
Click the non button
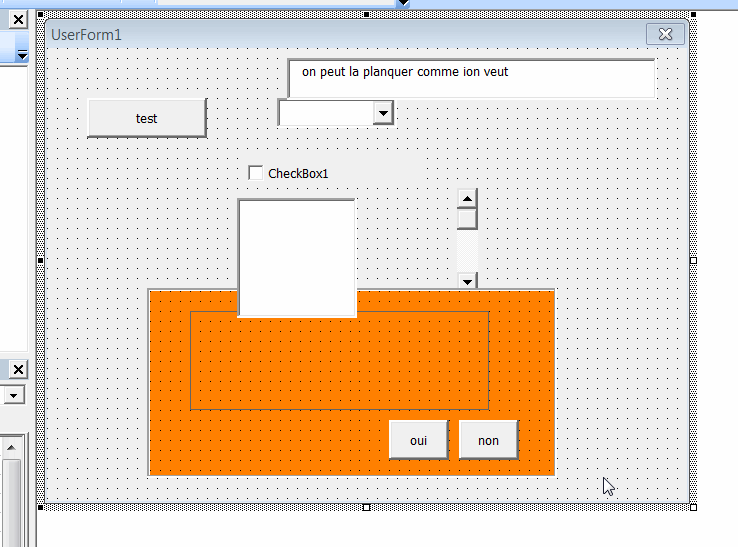tap(489, 440)
